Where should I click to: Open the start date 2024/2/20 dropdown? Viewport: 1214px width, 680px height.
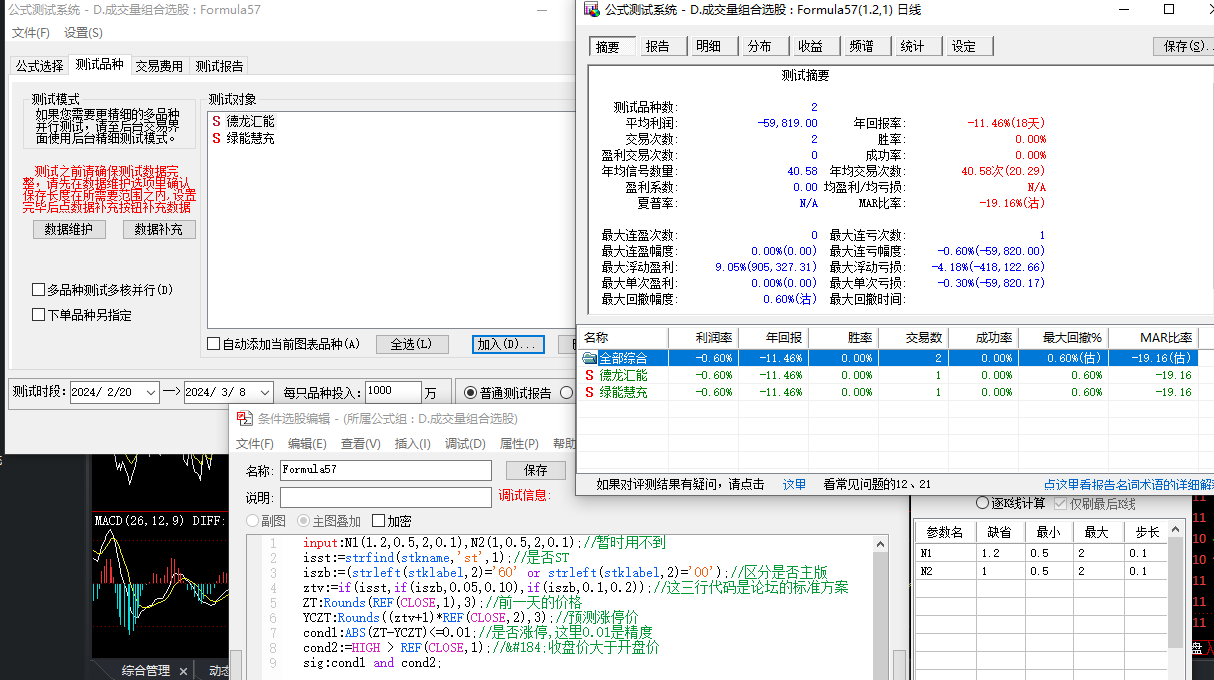(x=151, y=392)
